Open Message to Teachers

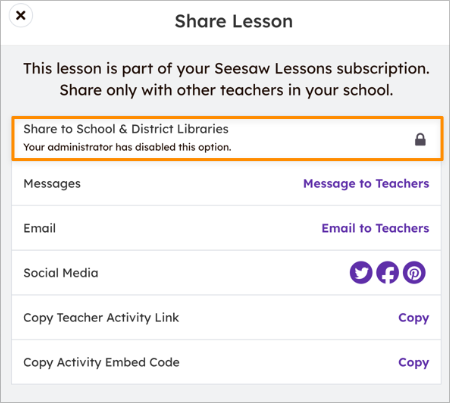click(366, 184)
